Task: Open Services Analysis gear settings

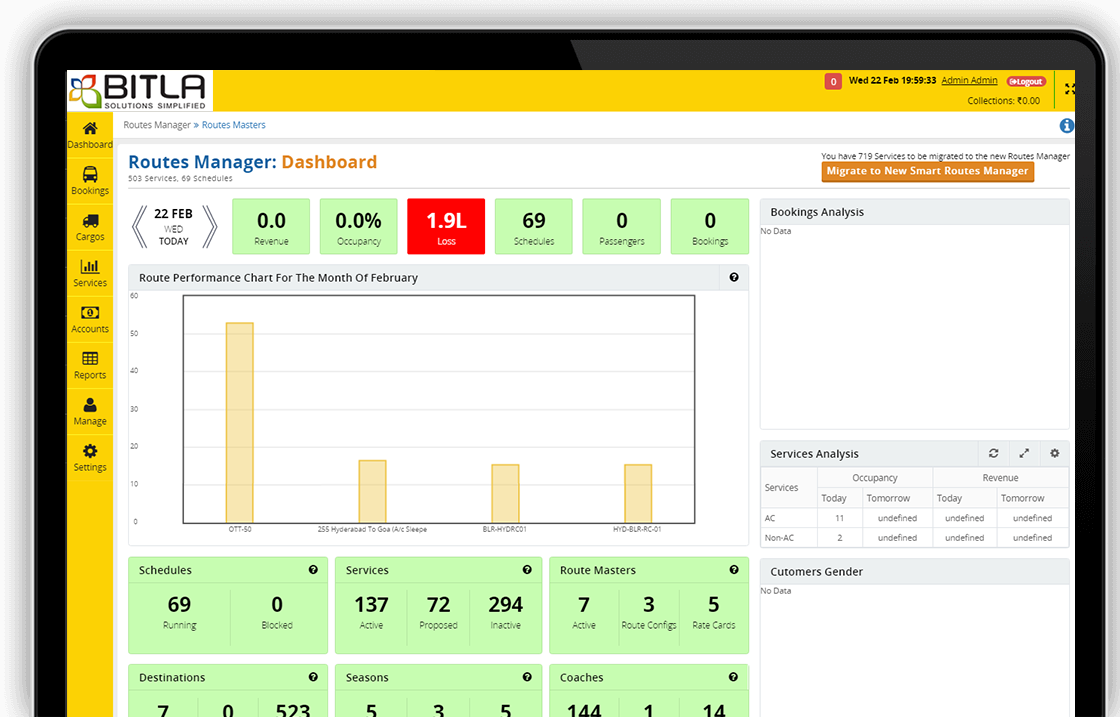Action: pyautogui.click(x=1054, y=454)
